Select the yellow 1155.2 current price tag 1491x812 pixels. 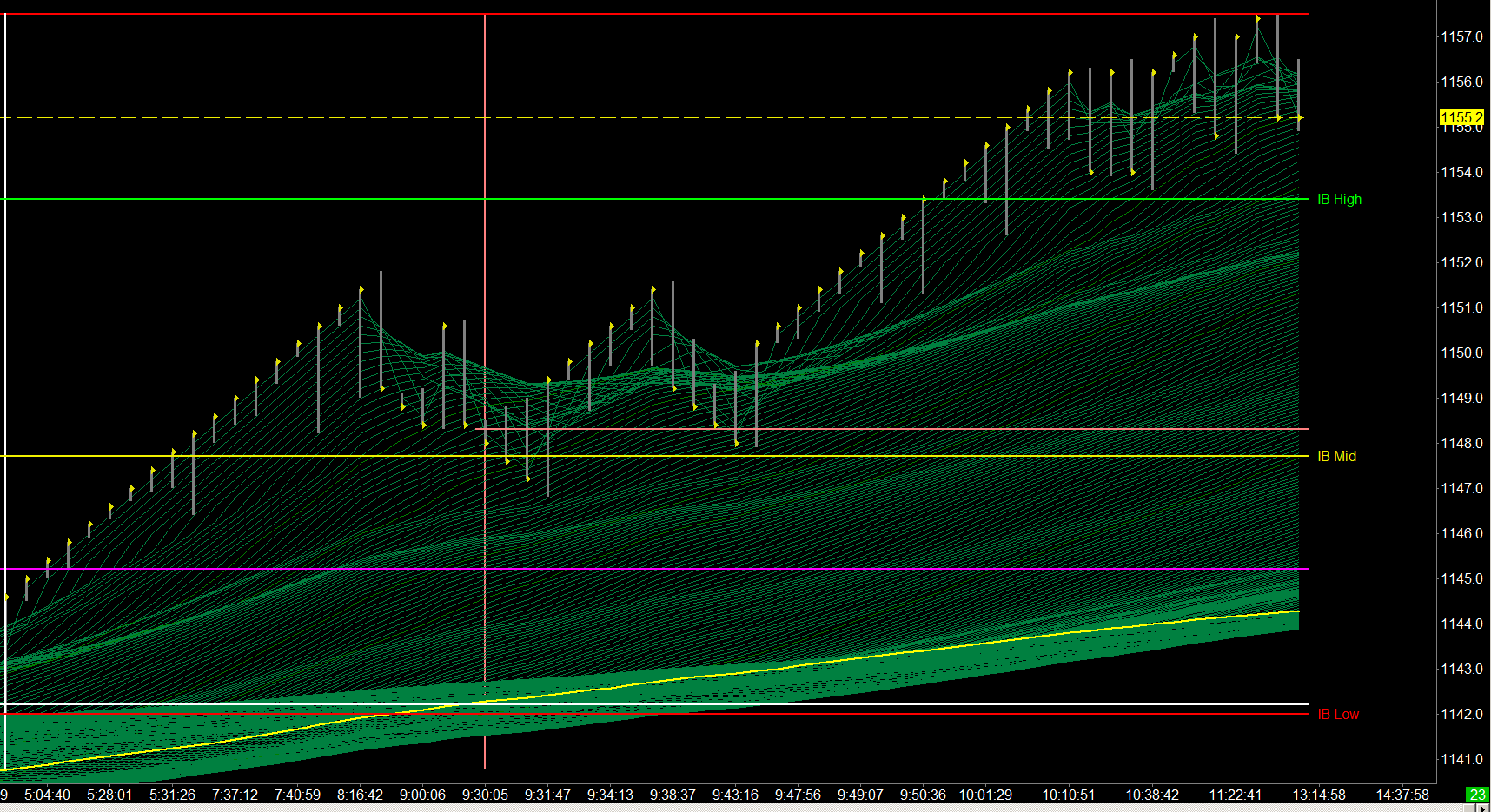tap(1461, 117)
